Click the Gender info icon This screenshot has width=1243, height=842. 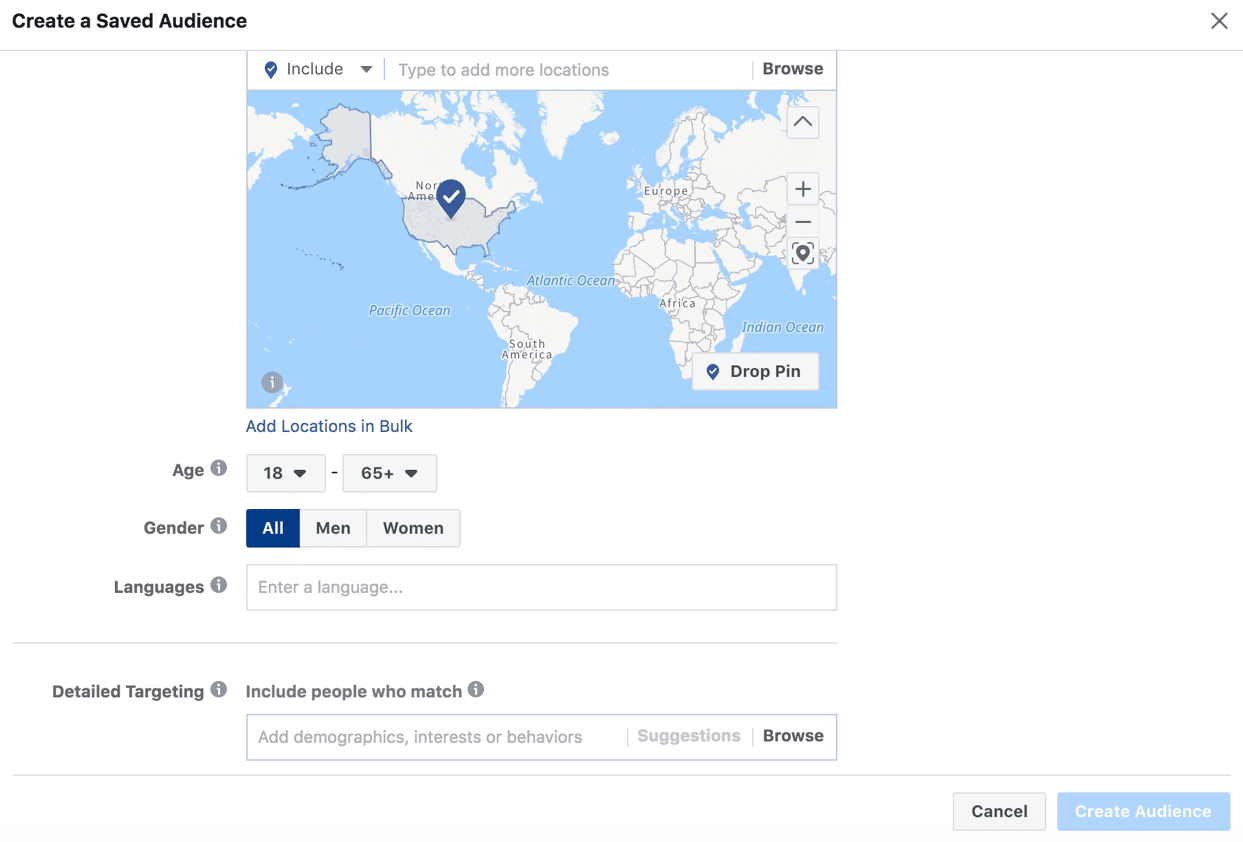coord(219,526)
